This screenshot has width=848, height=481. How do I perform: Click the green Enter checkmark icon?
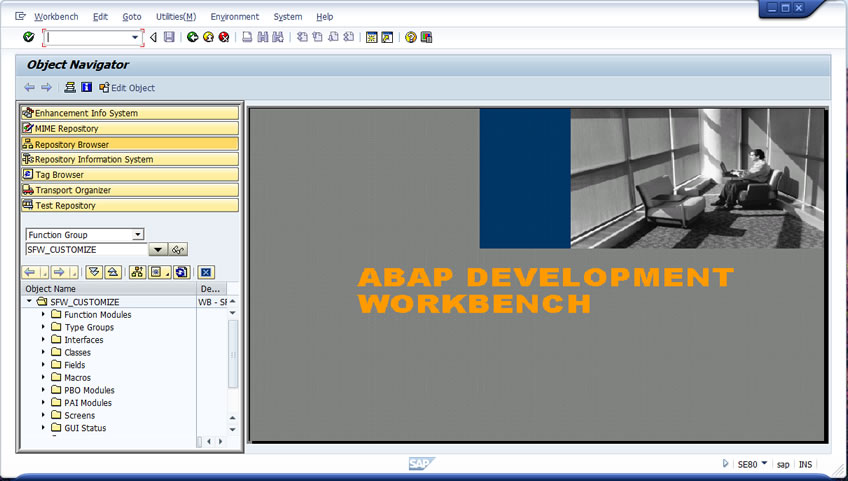(29, 37)
